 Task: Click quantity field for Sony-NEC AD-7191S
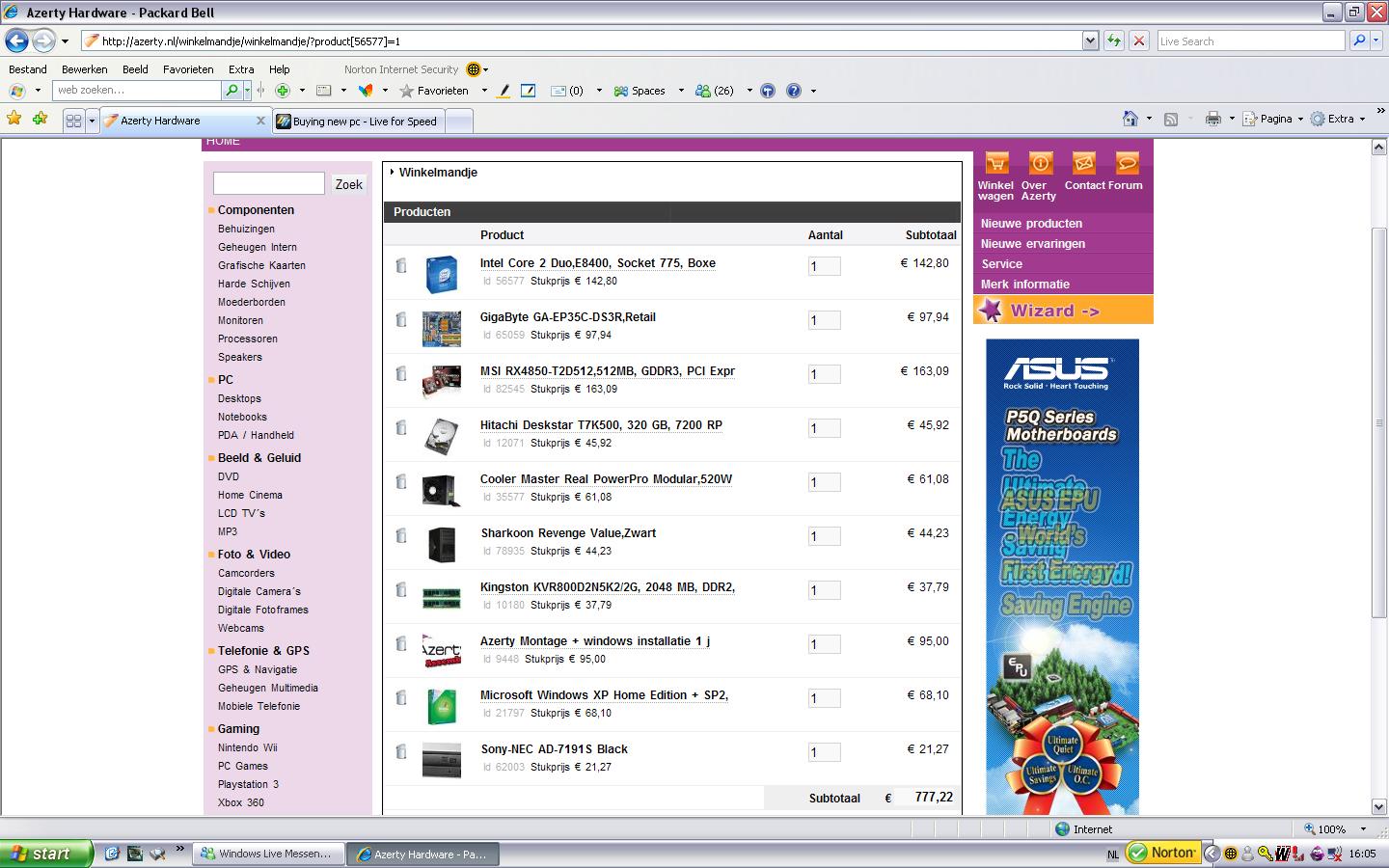[x=824, y=752]
